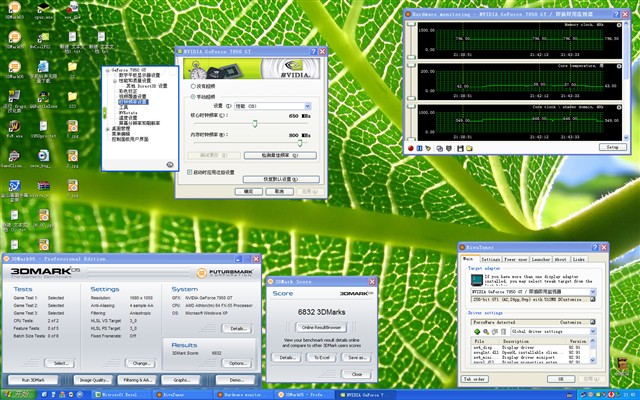Switch to the Power user tab in RivaTuner
This screenshot has height=400, width=640.
click(x=516, y=259)
